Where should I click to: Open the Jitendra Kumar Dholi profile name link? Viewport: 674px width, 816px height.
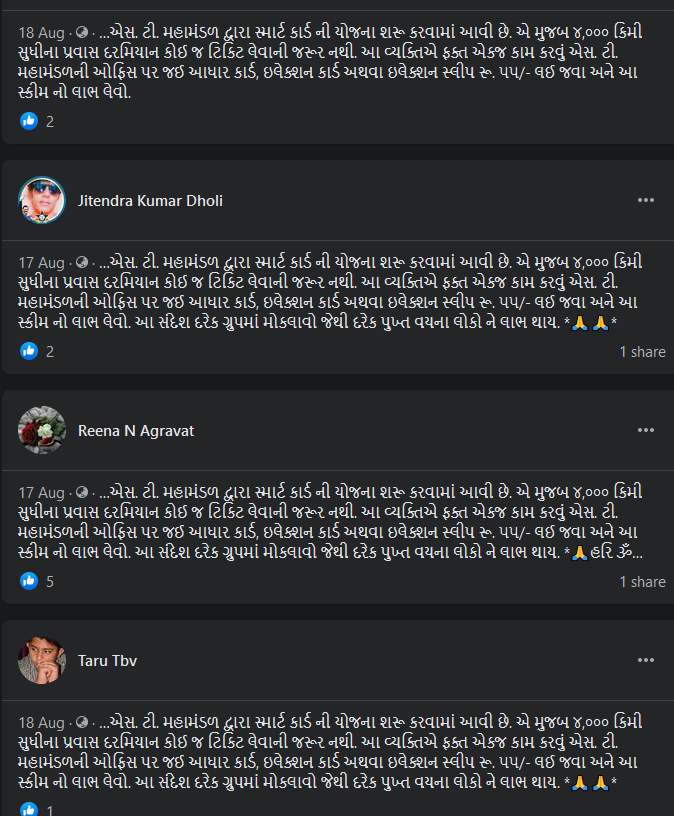pos(150,201)
